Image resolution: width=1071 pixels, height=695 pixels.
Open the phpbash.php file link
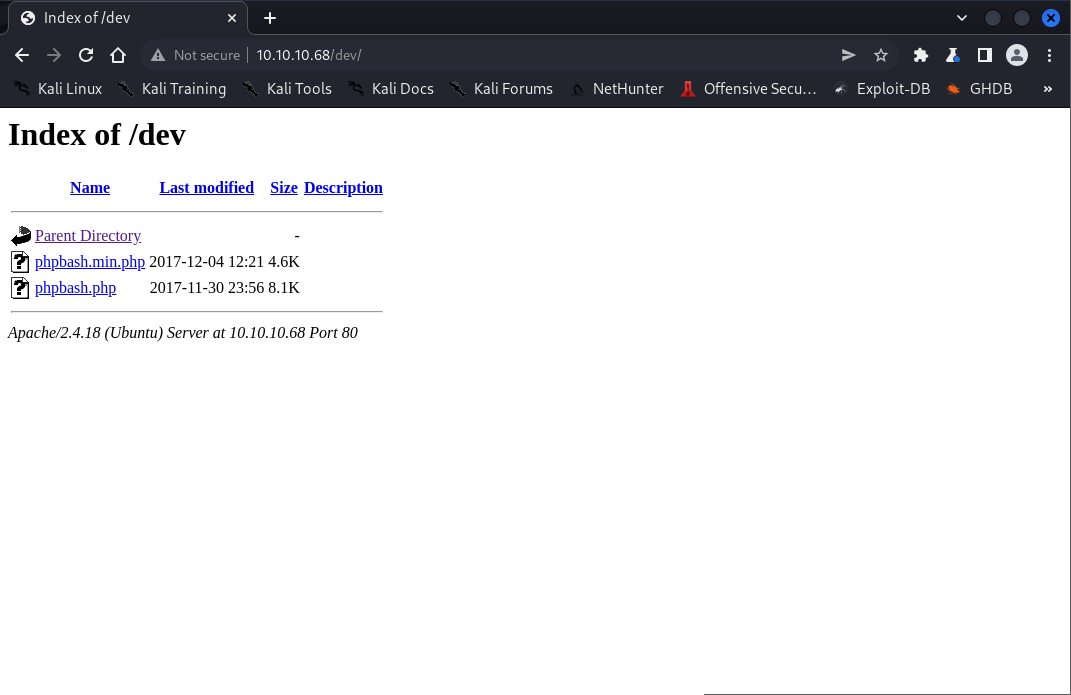75,288
